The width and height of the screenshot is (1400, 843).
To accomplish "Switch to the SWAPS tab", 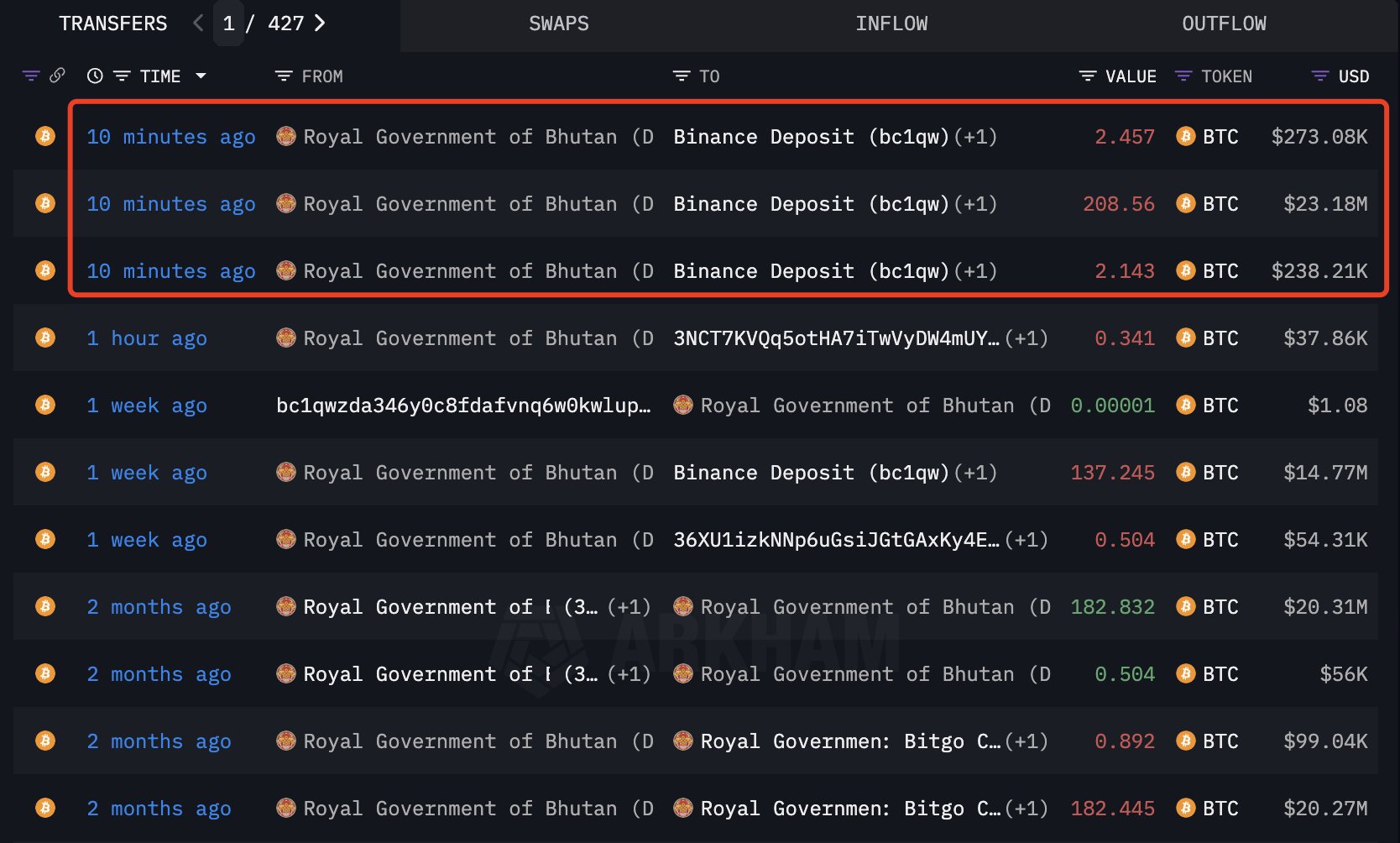I will pos(559,24).
